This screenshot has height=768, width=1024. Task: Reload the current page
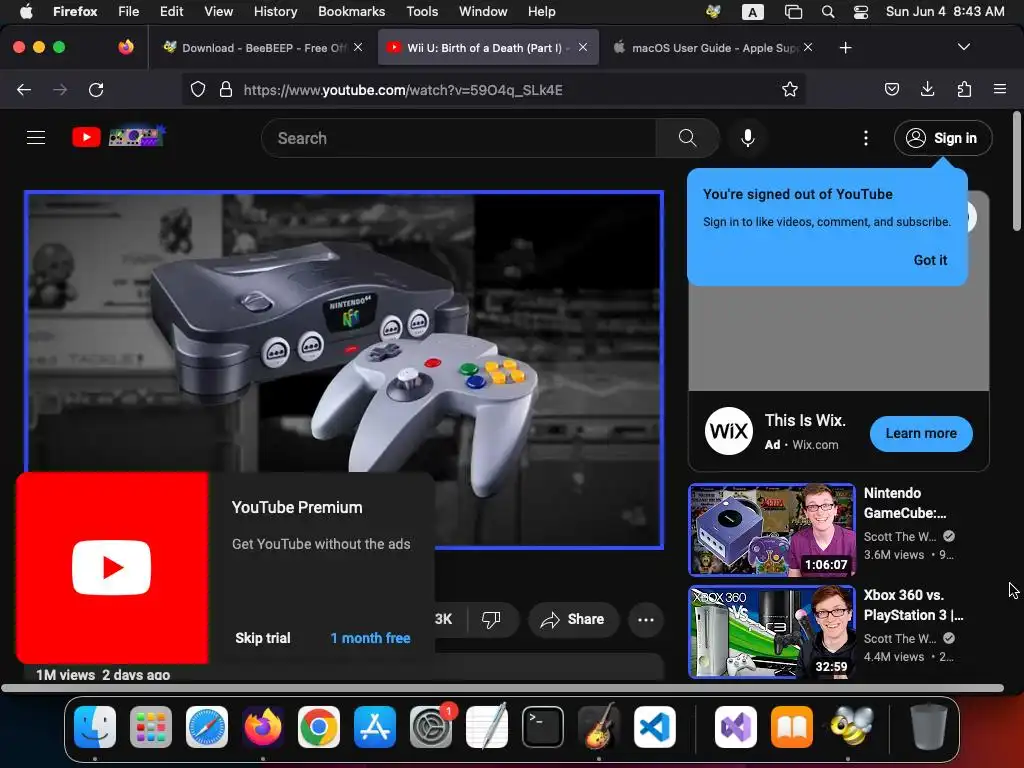point(96,89)
